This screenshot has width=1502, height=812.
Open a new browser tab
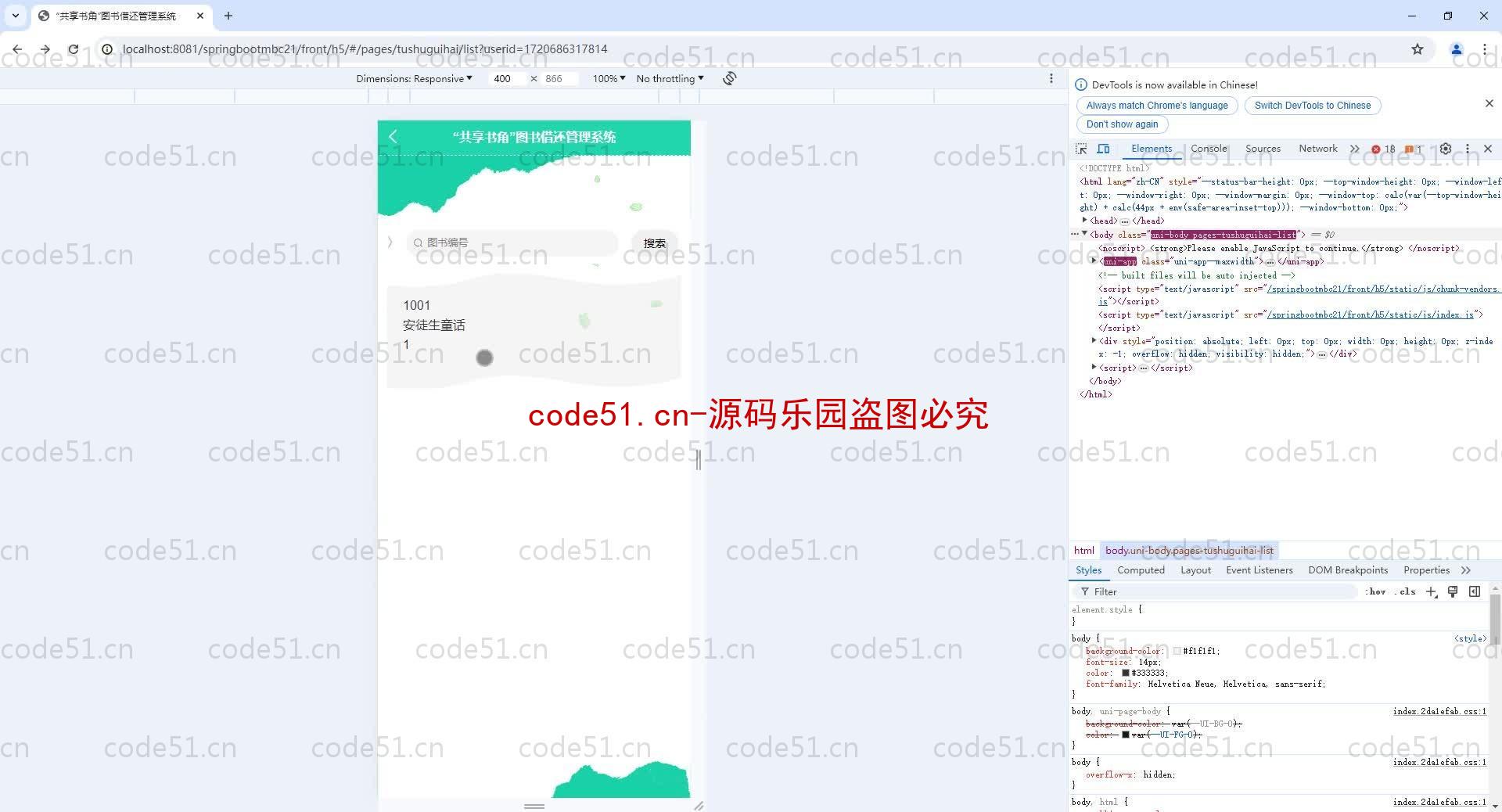pos(228,16)
